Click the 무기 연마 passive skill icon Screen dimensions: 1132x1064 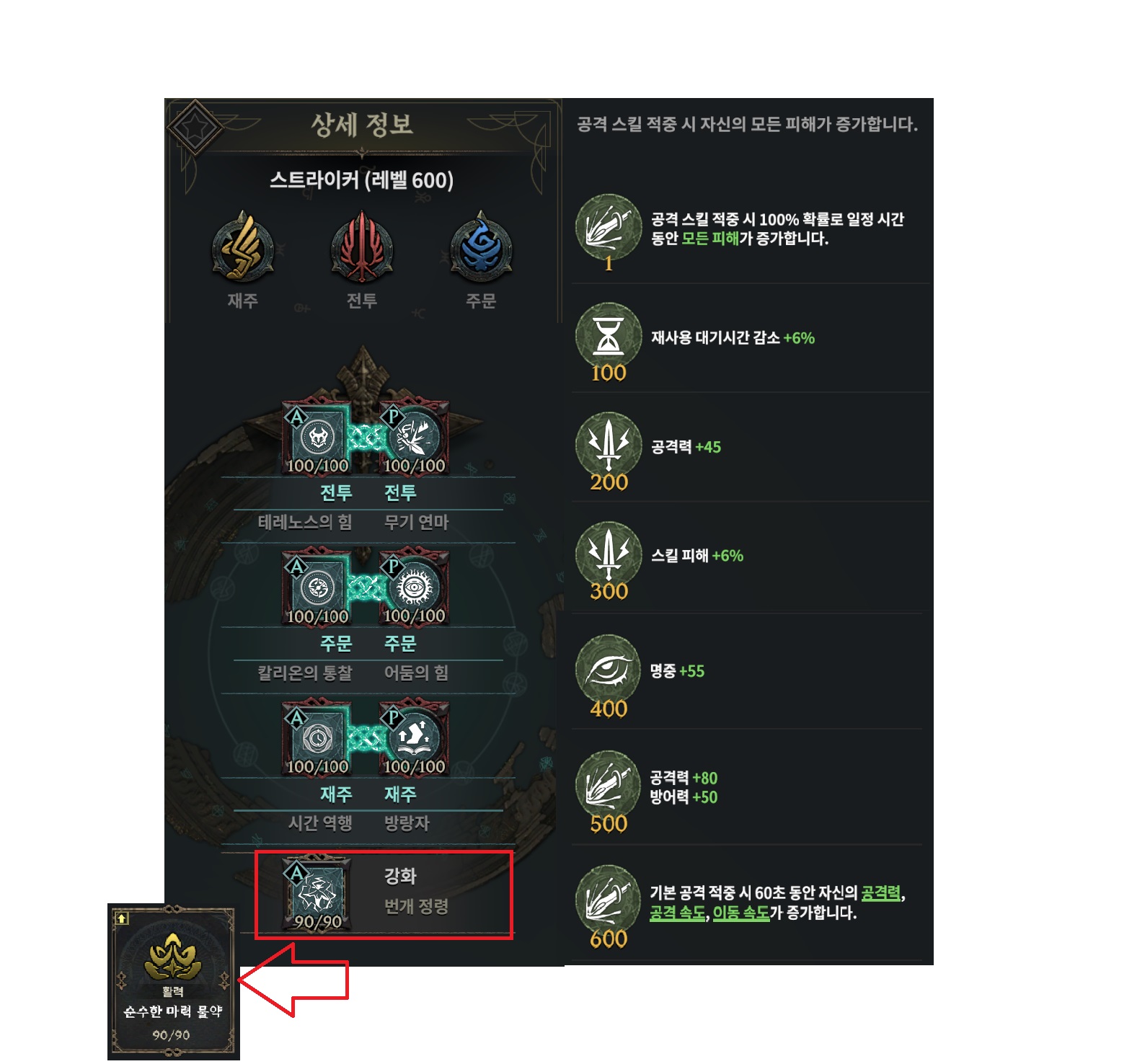[x=414, y=438]
